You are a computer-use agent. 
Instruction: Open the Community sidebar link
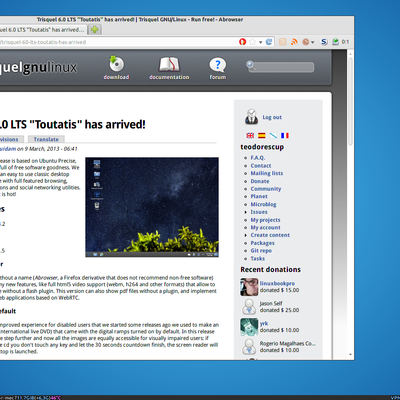(266, 189)
